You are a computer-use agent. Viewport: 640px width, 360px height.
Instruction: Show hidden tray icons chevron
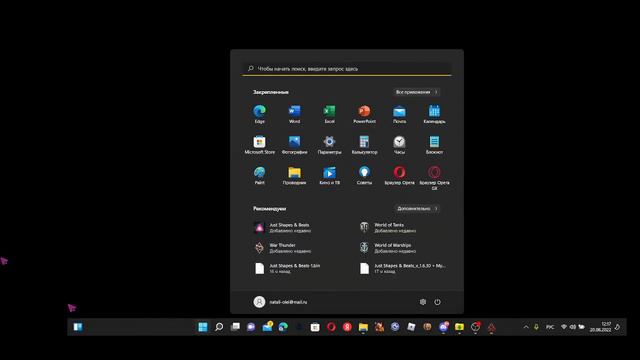pyautogui.click(x=526, y=327)
